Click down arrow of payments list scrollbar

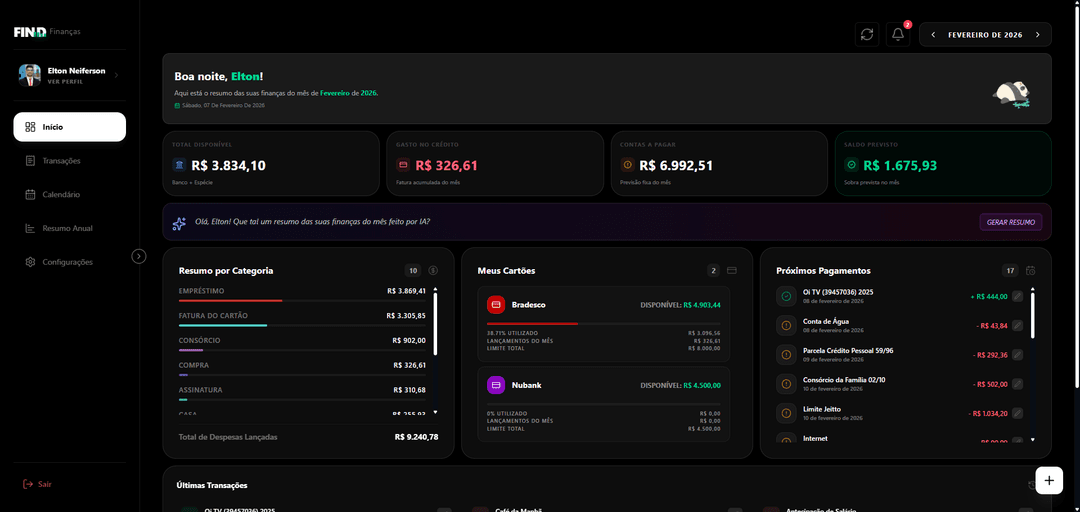tap(1032, 439)
